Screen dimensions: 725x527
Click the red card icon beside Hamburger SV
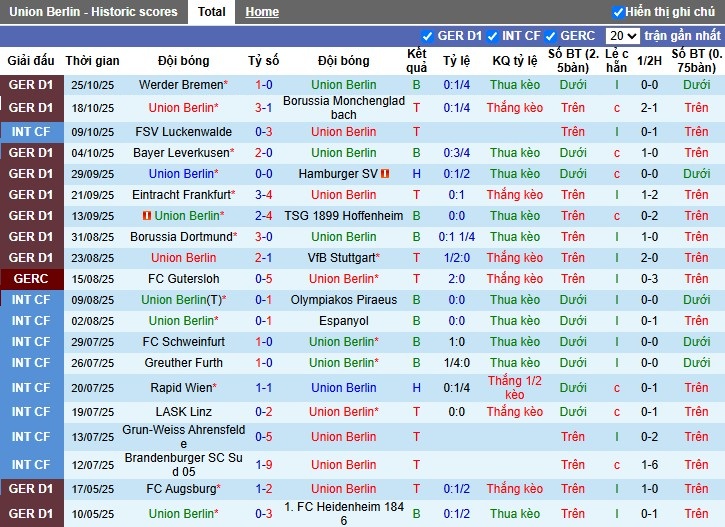tap(386, 174)
